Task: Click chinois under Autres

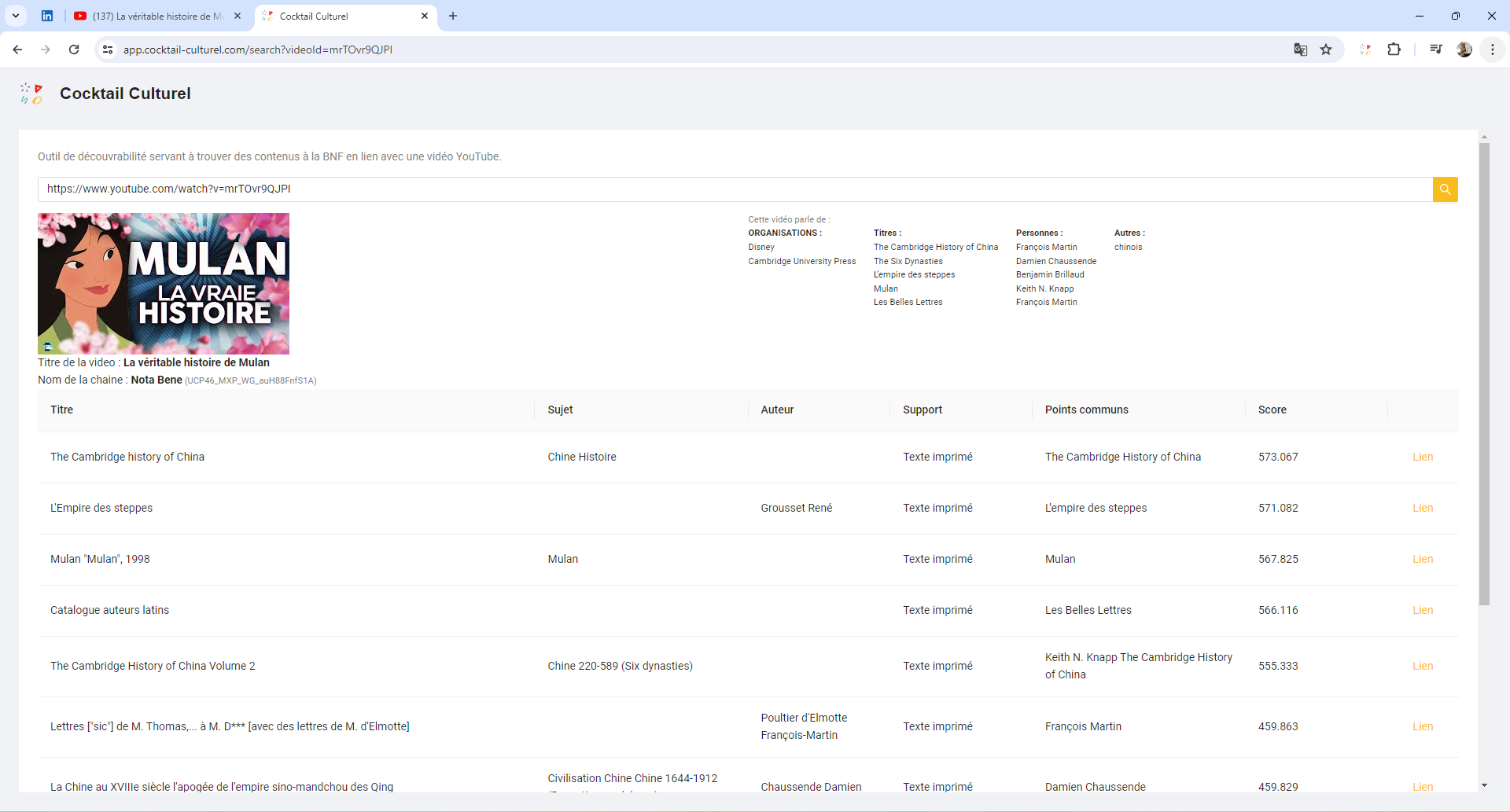Action: [1129, 247]
